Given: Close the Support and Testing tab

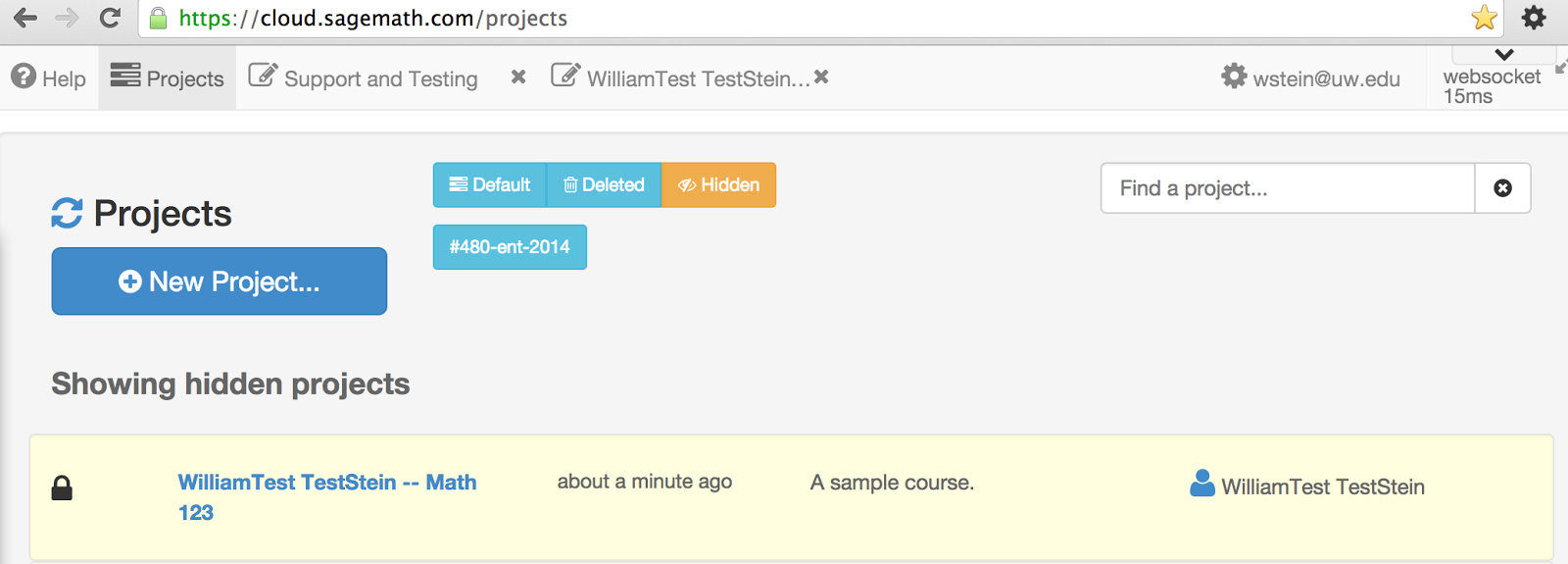Looking at the screenshot, I should click(x=518, y=77).
